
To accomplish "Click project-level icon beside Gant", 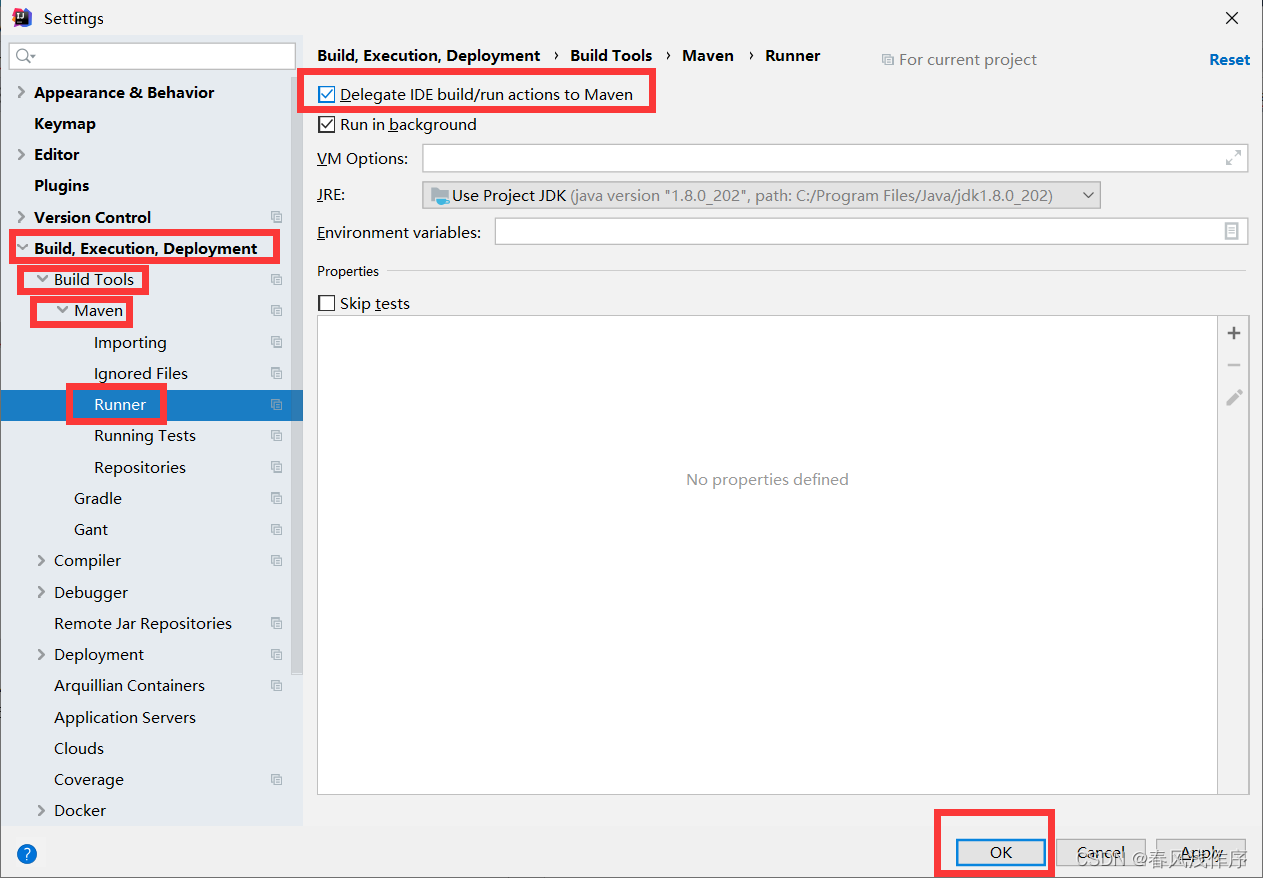I will coord(276,530).
